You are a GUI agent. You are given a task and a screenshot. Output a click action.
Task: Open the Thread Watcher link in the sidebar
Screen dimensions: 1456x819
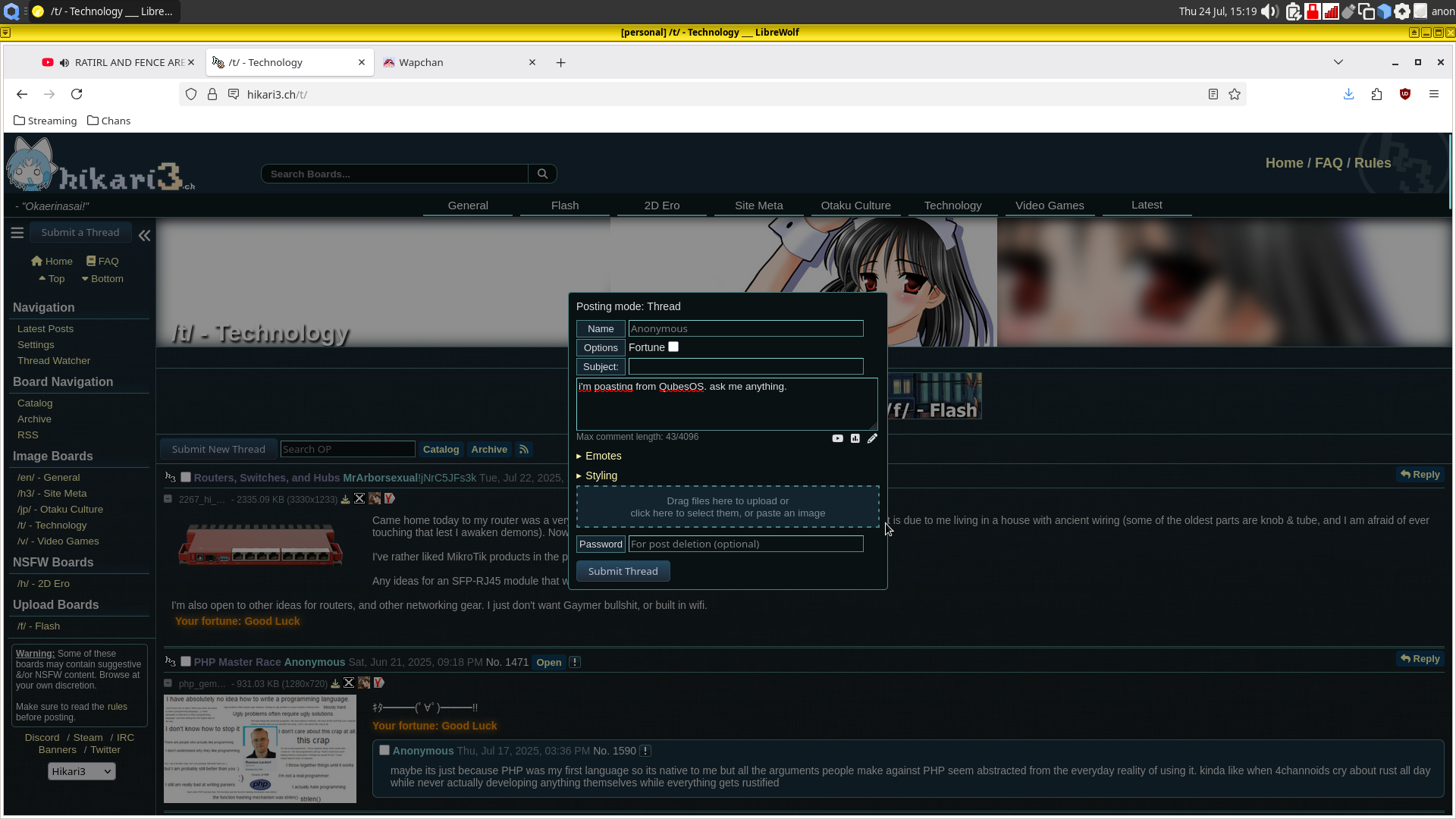click(x=54, y=361)
